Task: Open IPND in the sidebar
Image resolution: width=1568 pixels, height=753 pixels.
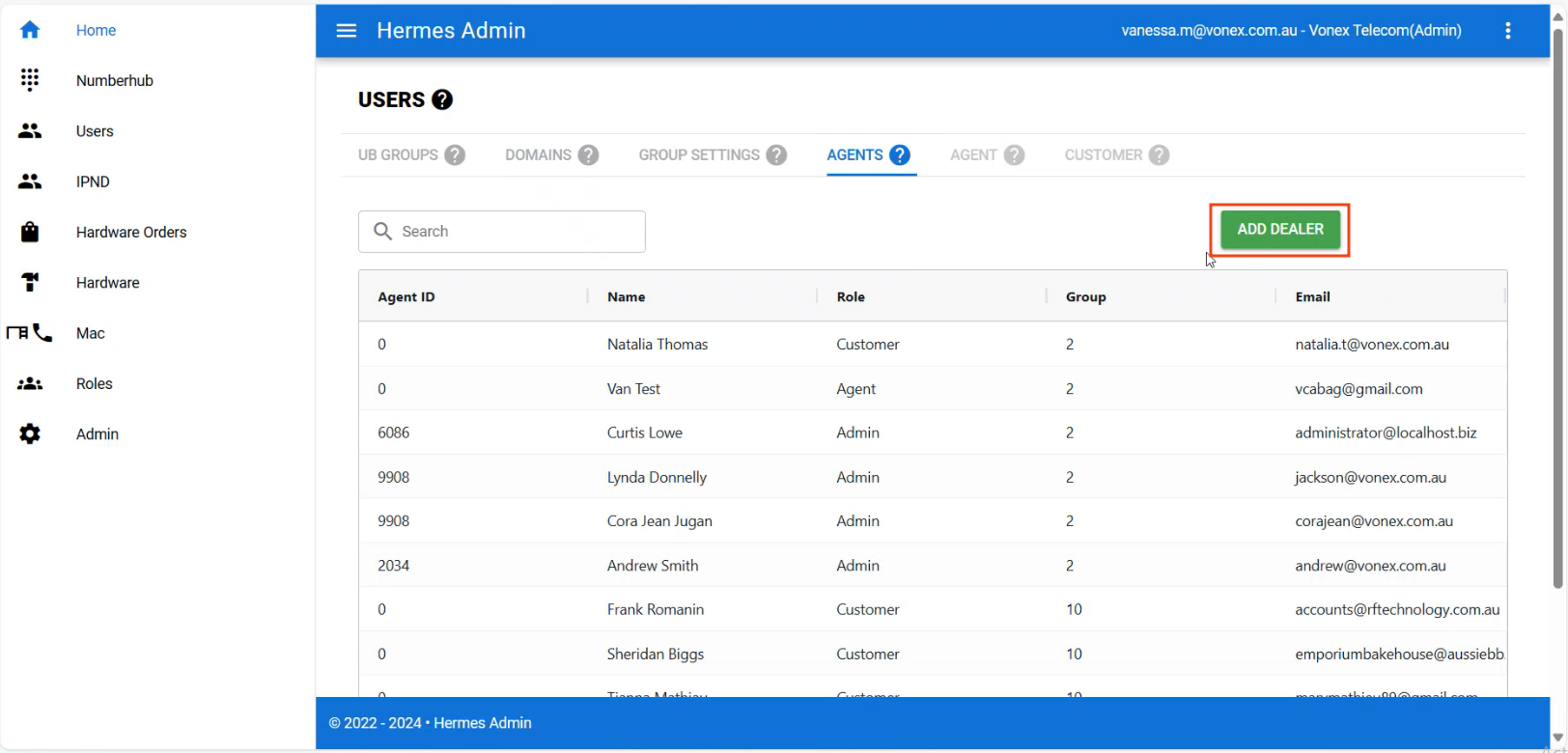Action: click(93, 181)
